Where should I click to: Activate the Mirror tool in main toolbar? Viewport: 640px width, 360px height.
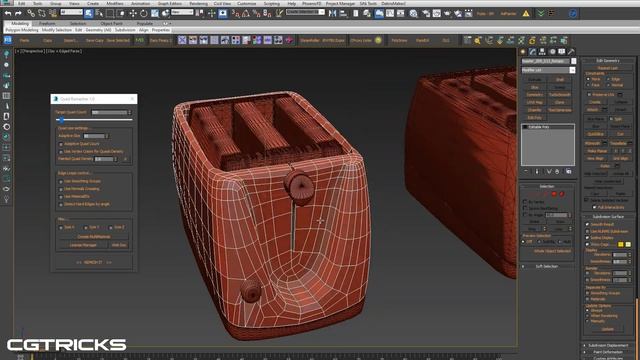pyautogui.click(x=333, y=13)
